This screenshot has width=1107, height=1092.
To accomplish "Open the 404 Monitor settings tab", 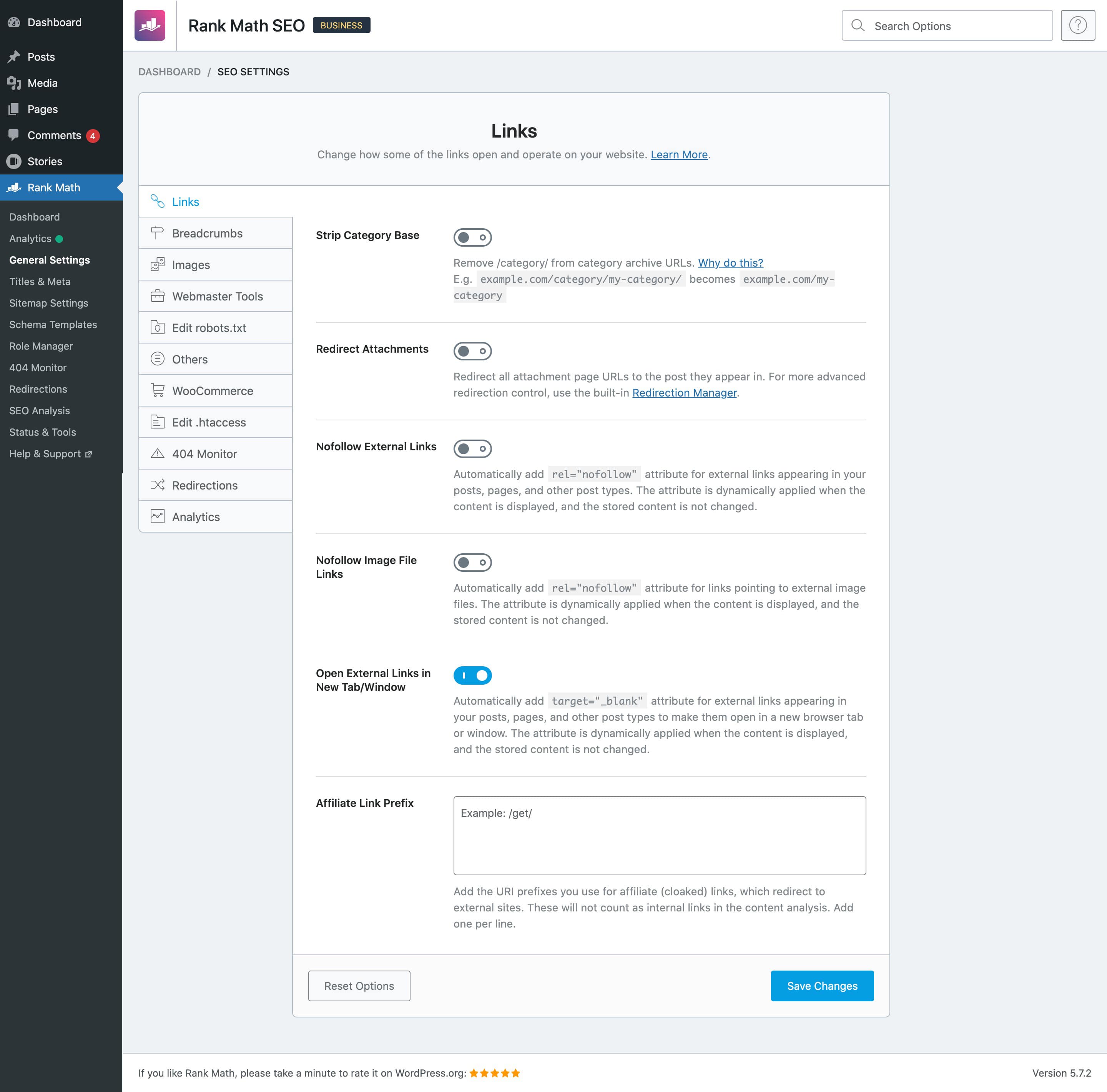I will (215, 453).
